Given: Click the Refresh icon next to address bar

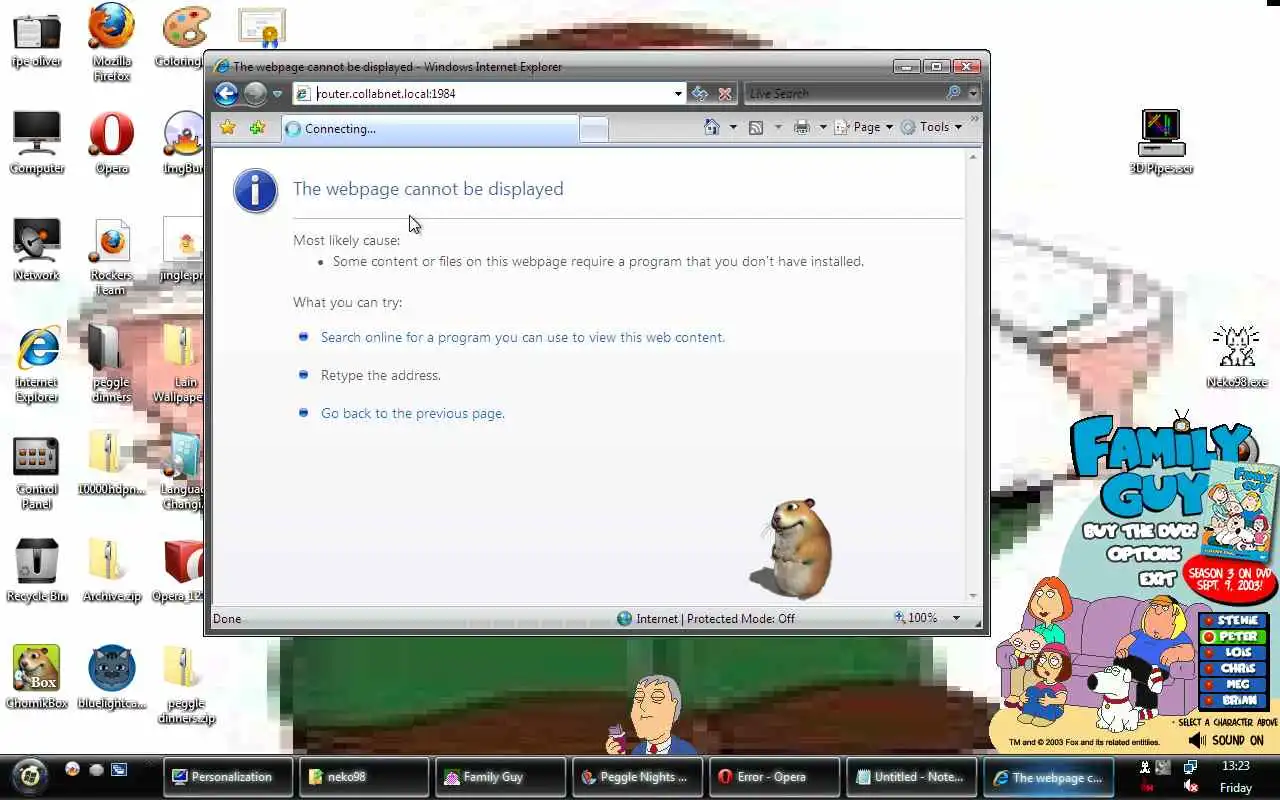Looking at the screenshot, I should 700,93.
